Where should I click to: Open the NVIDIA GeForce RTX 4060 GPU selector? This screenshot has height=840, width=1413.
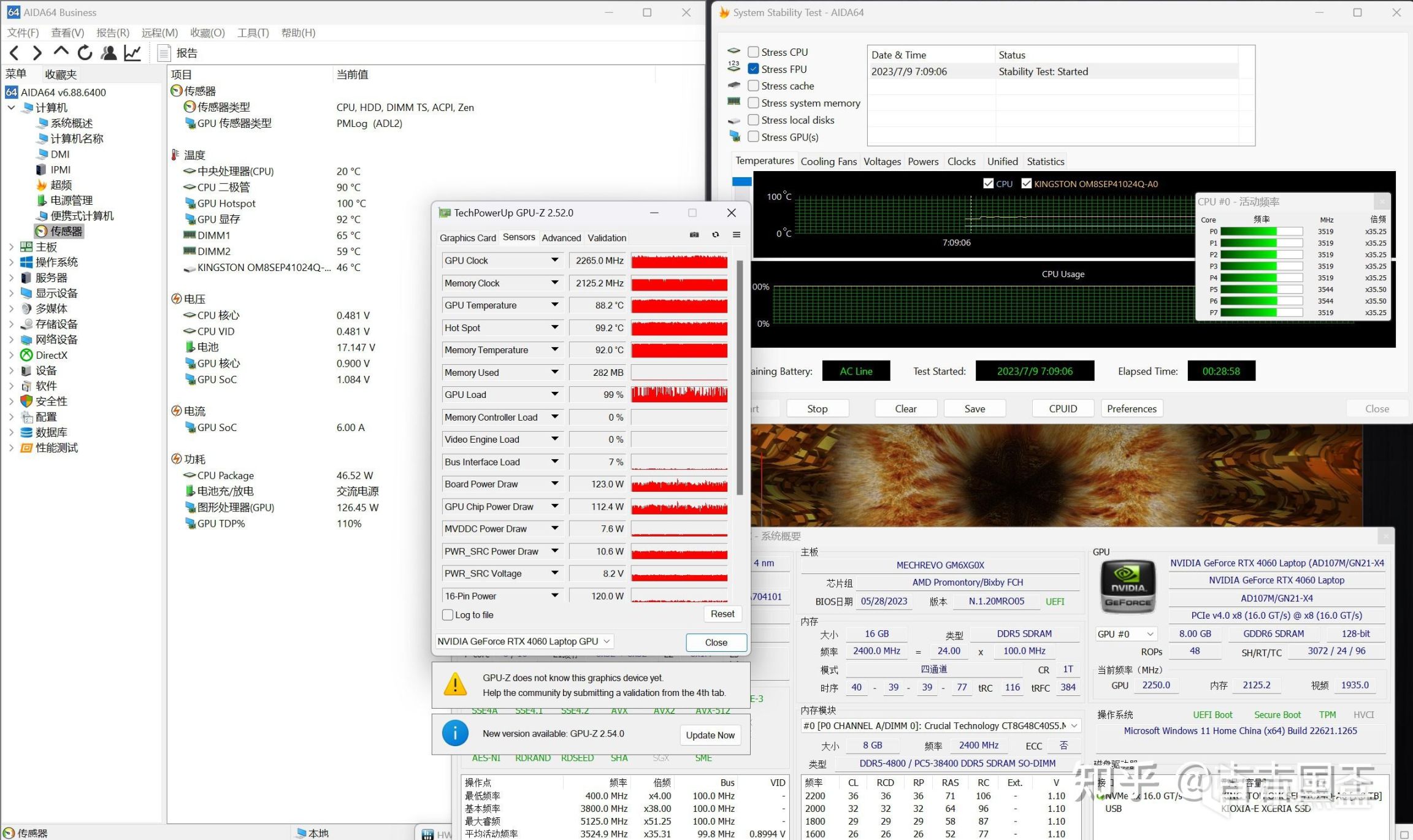click(524, 641)
